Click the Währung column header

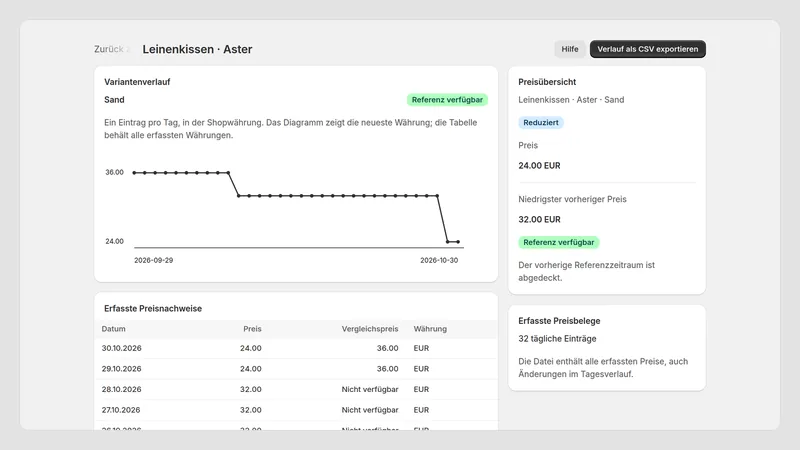point(430,329)
